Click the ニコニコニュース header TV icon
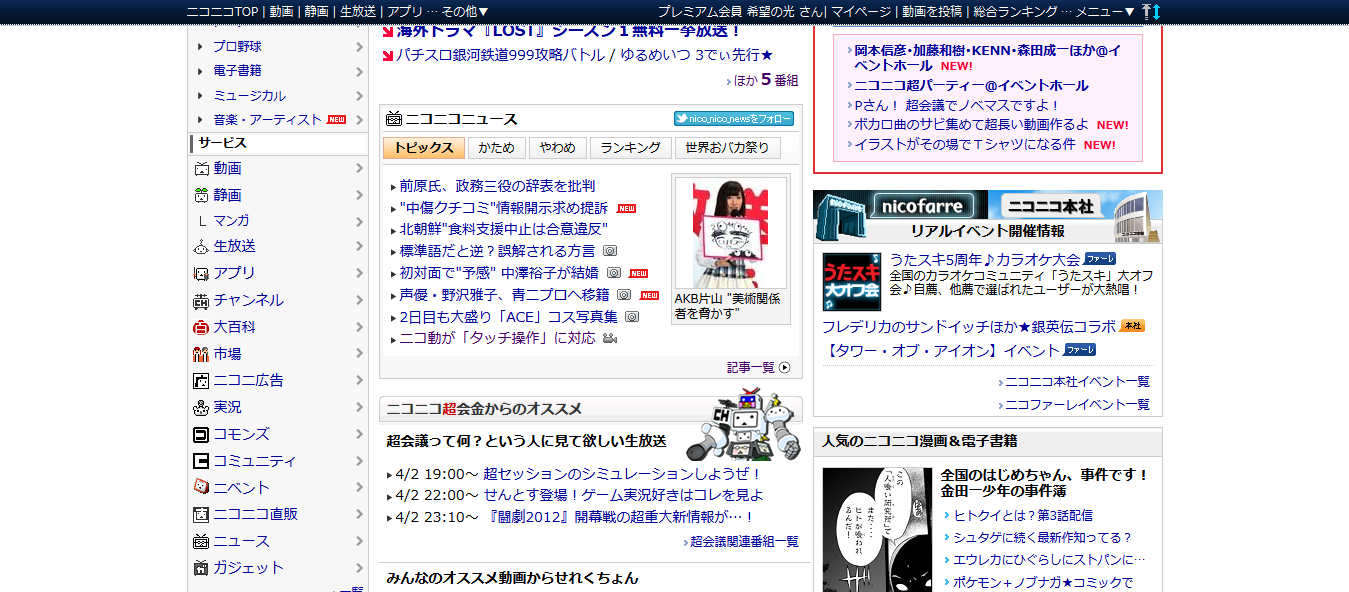This screenshot has height=592, width=1349. click(394, 119)
